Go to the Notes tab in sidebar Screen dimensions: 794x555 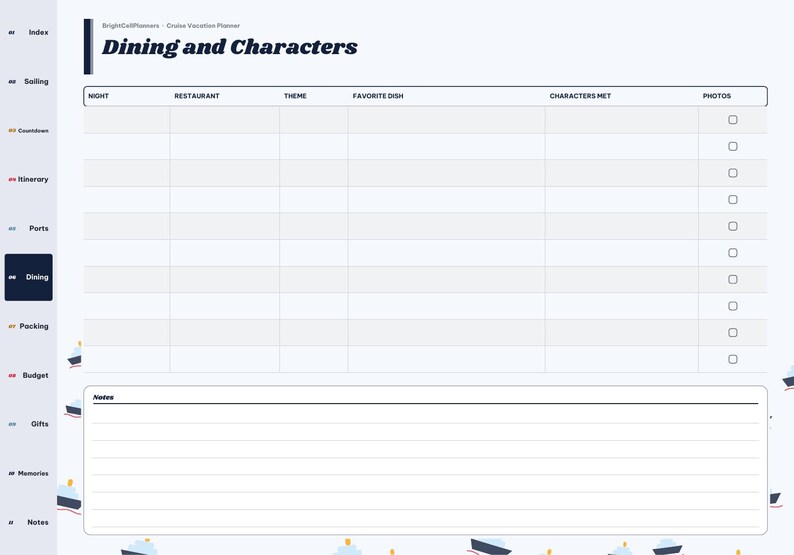coord(28,522)
